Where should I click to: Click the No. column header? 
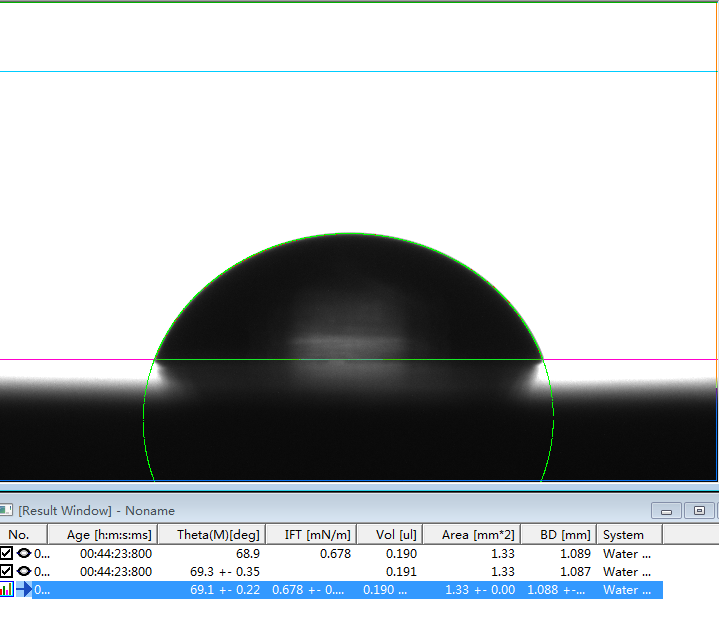pos(19,535)
